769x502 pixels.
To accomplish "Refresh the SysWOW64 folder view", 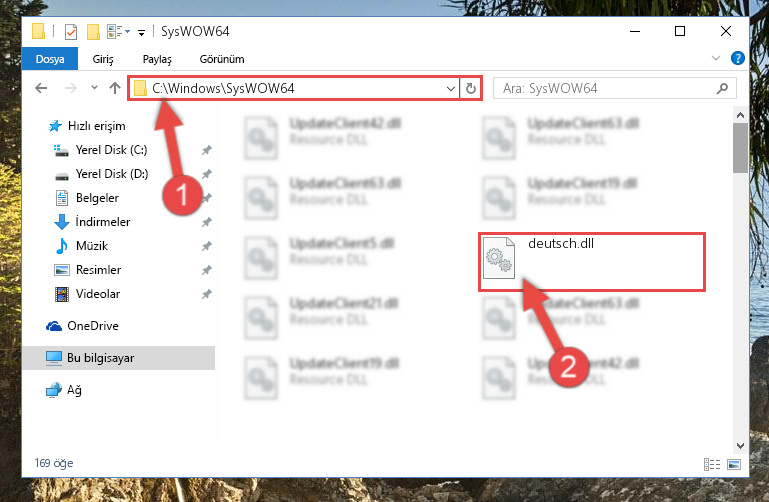I will click(x=471, y=88).
